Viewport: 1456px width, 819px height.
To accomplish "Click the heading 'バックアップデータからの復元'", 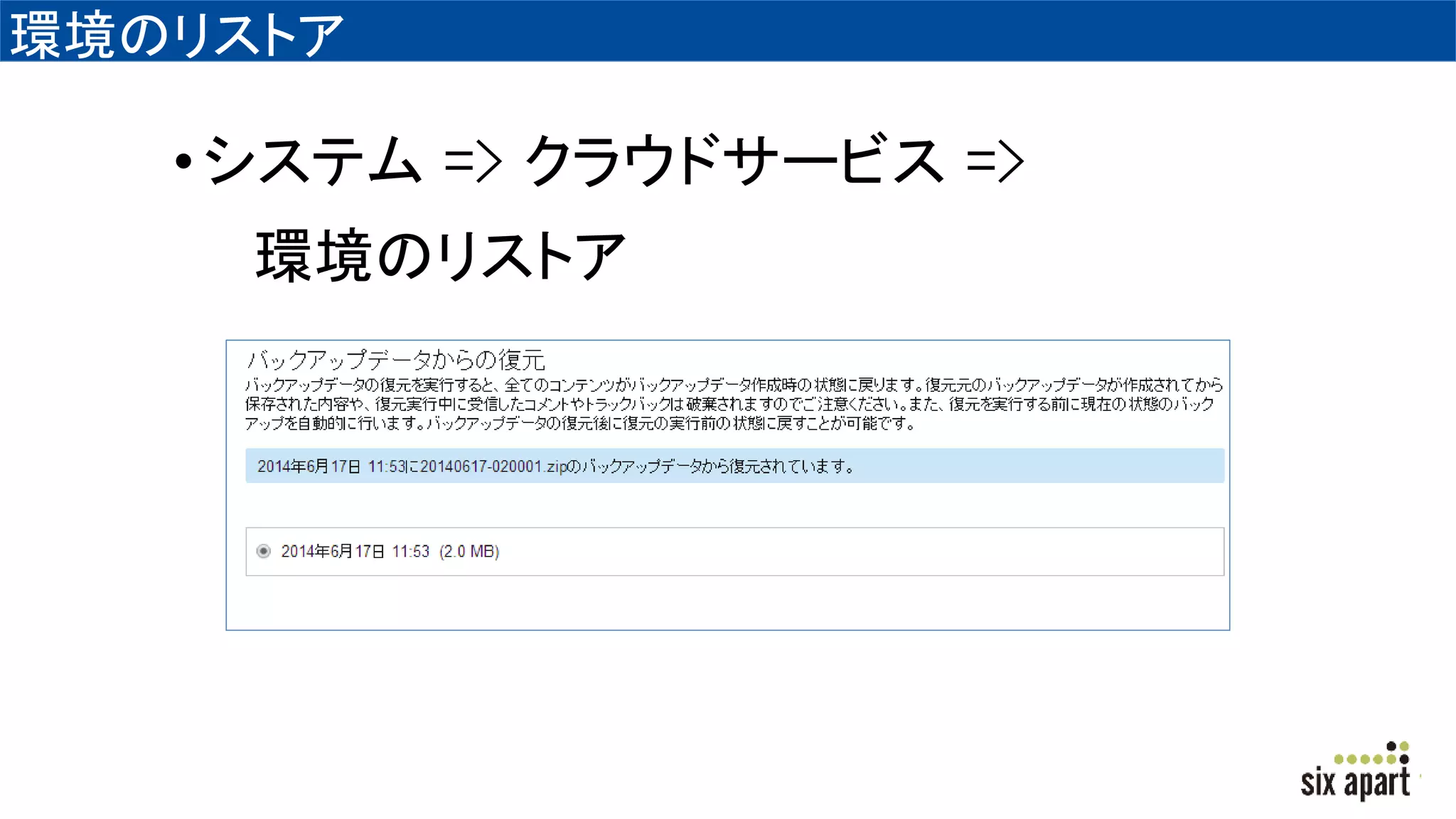I will click(396, 360).
